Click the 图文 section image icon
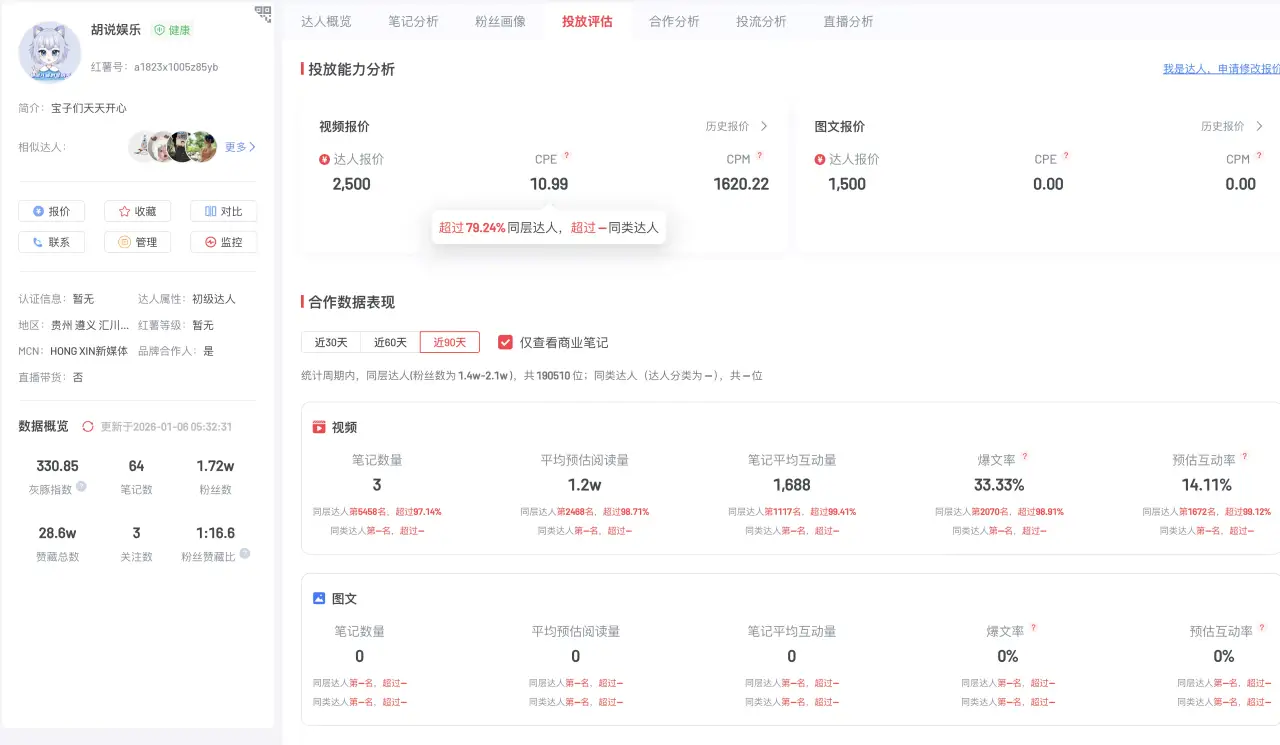 coord(319,598)
